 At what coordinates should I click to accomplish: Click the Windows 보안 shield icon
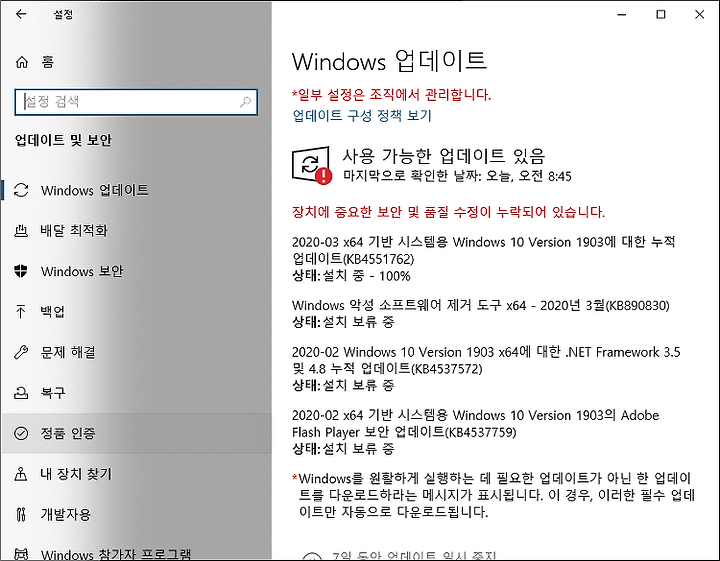[21, 271]
